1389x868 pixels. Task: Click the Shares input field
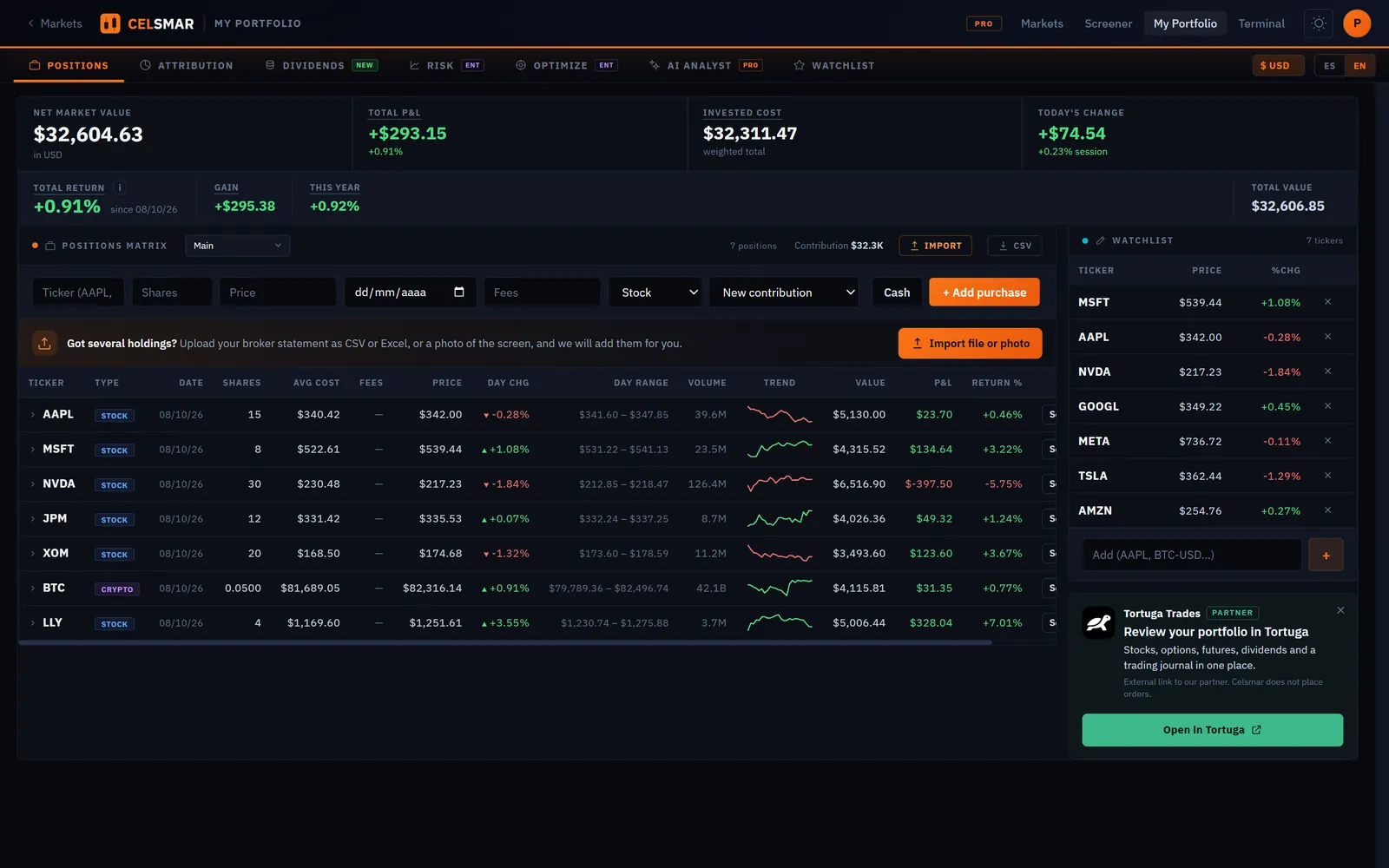(x=172, y=293)
